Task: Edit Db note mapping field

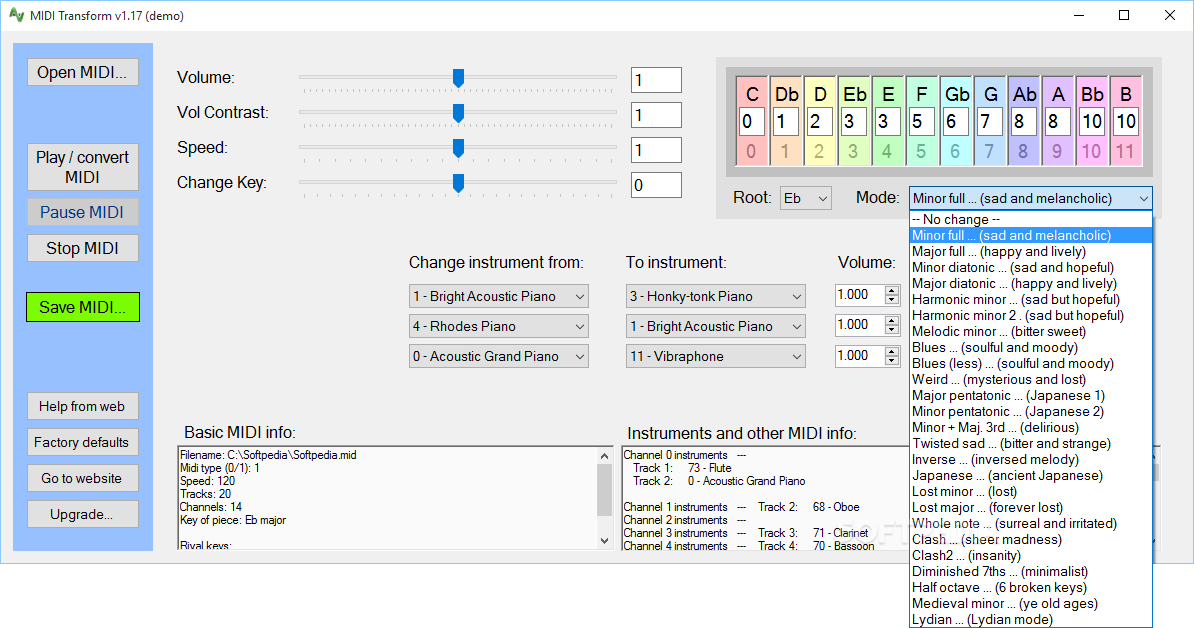Action: (x=786, y=122)
